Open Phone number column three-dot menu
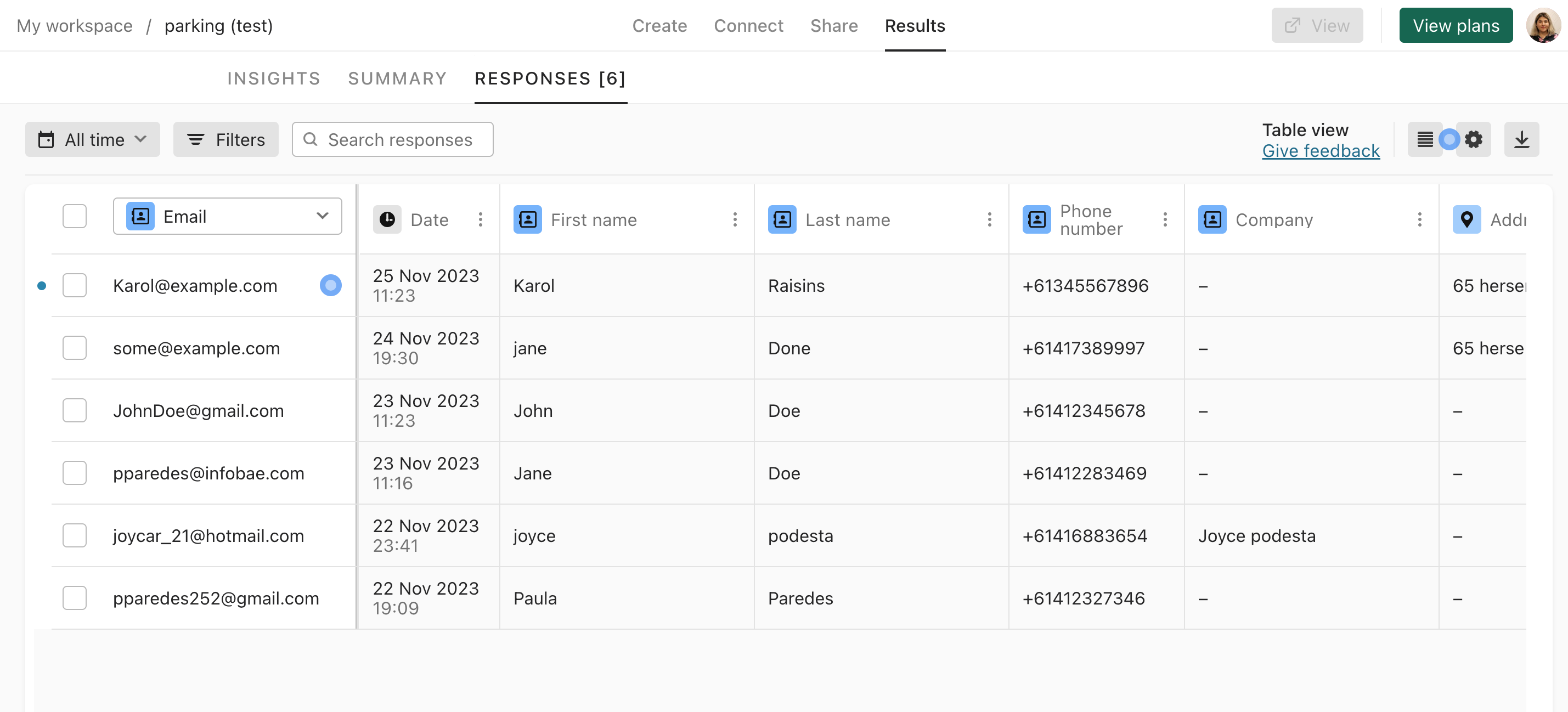 click(1164, 219)
